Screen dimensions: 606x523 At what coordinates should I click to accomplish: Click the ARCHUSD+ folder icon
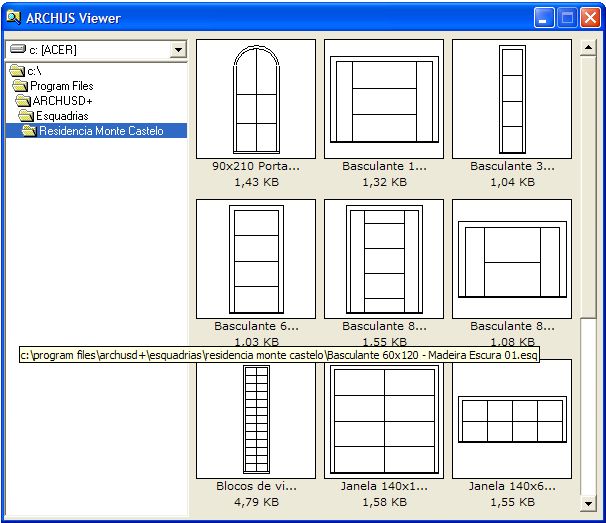[23, 101]
